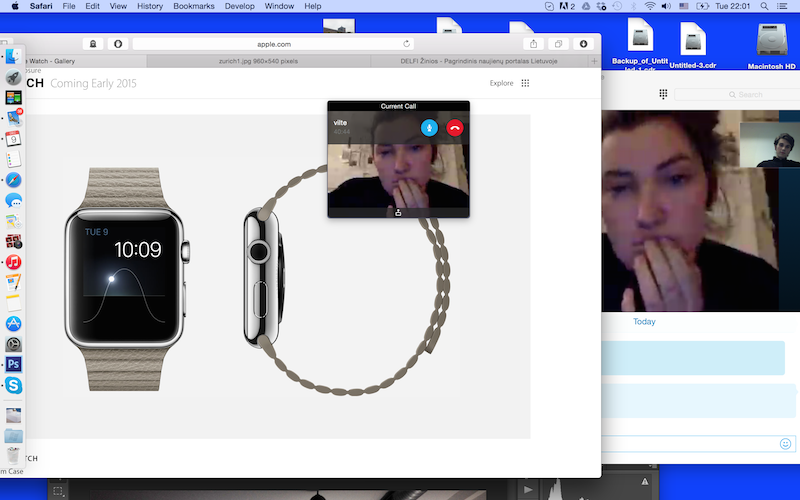Open Mission Control from the Dock
Viewport: 800px width, 500px height.
click(x=13, y=97)
